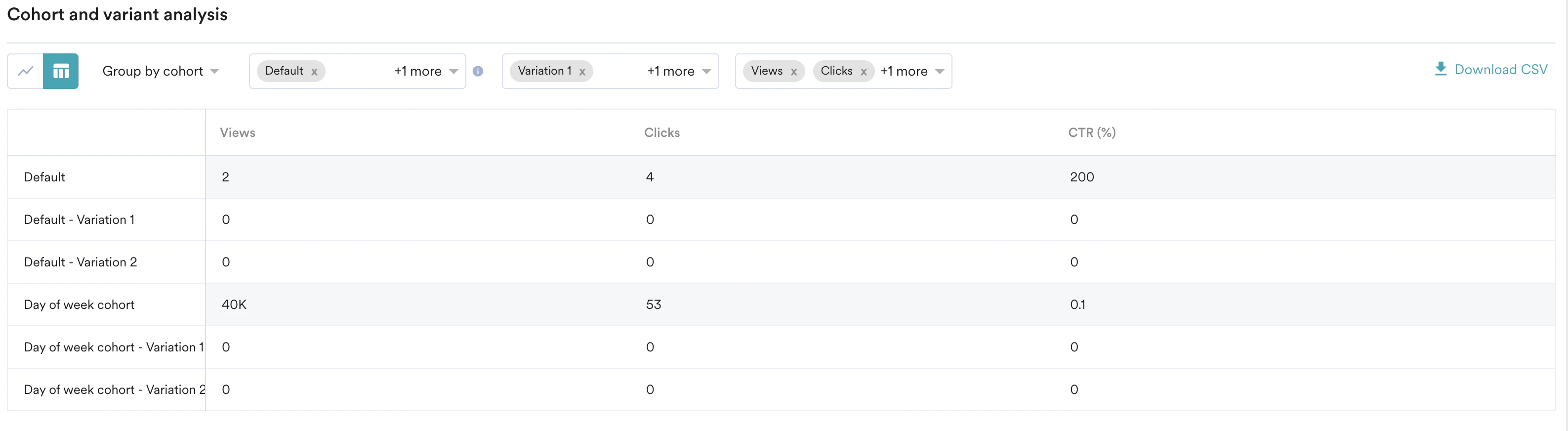Click the 0.1 CTR value
Screen dimensions: 1568x431
tap(1077, 304)
